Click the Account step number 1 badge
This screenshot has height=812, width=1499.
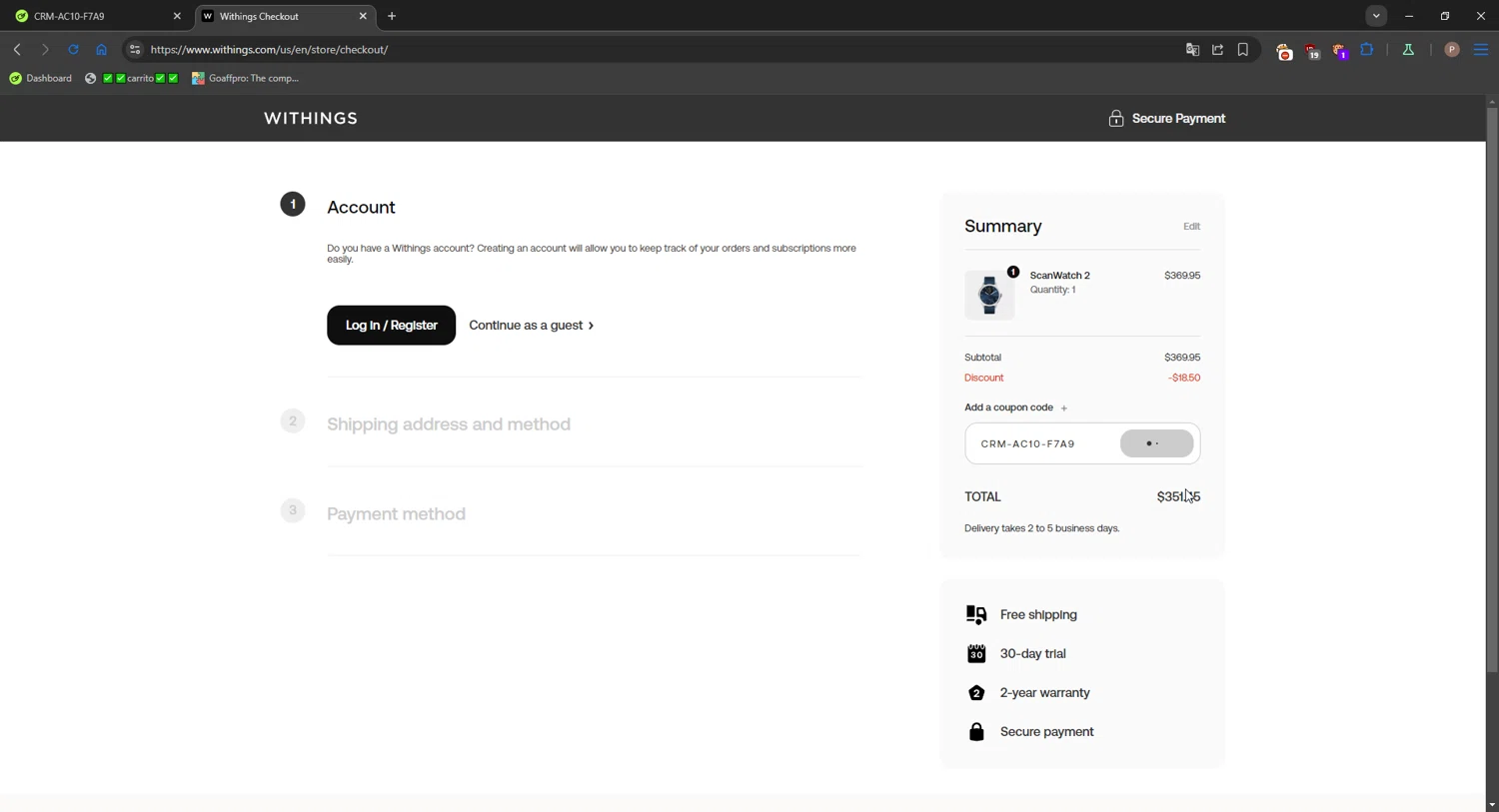(293, 205)
